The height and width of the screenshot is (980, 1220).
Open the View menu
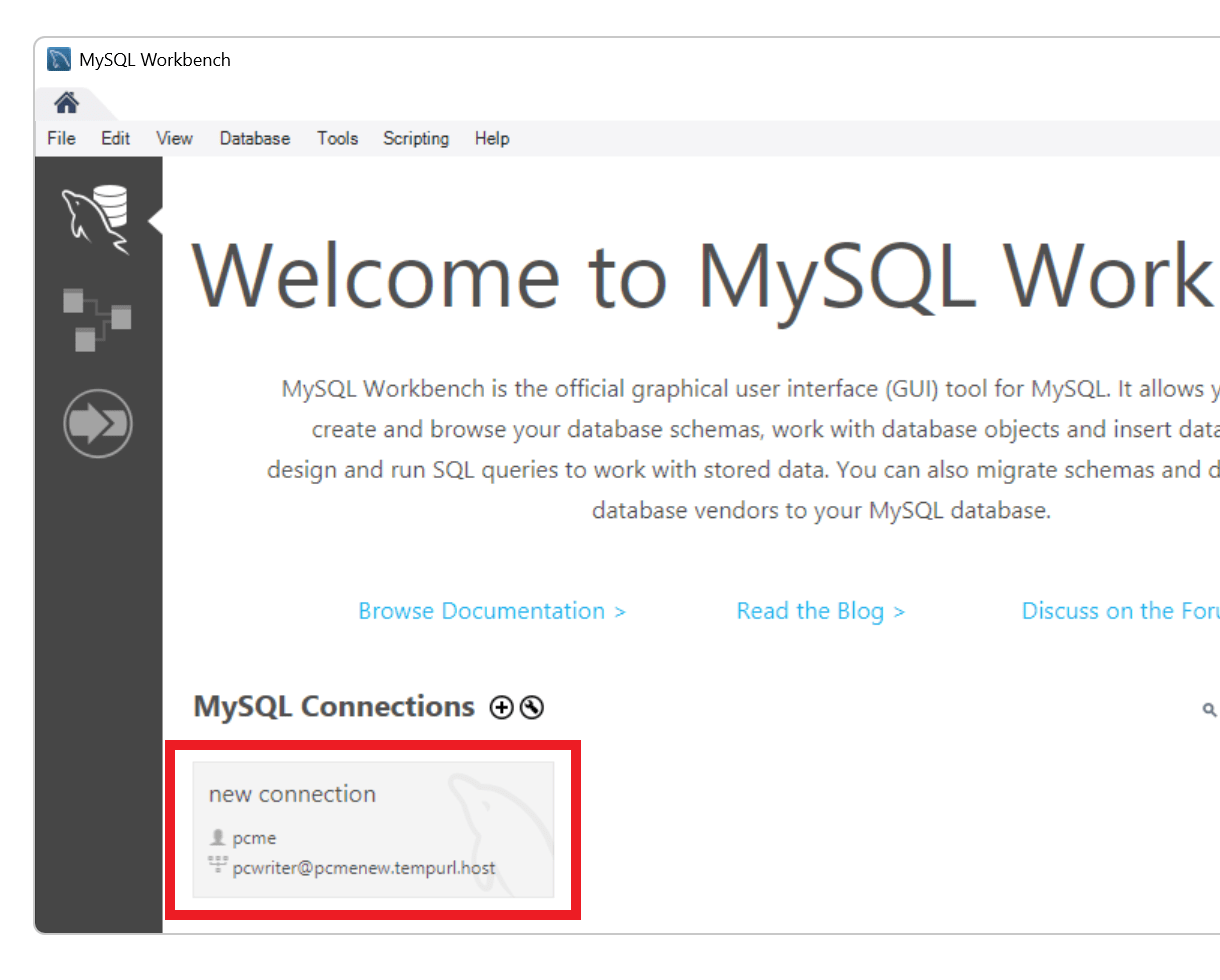pos(174,138)
